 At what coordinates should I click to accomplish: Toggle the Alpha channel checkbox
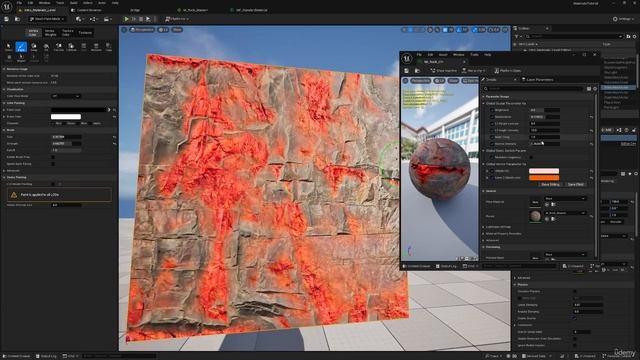pos(91,123)
